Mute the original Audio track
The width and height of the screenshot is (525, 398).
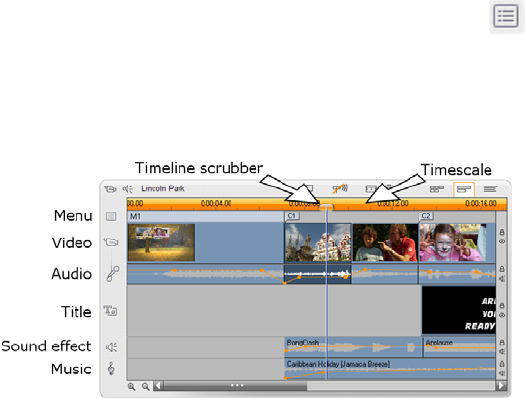(502, 278)
